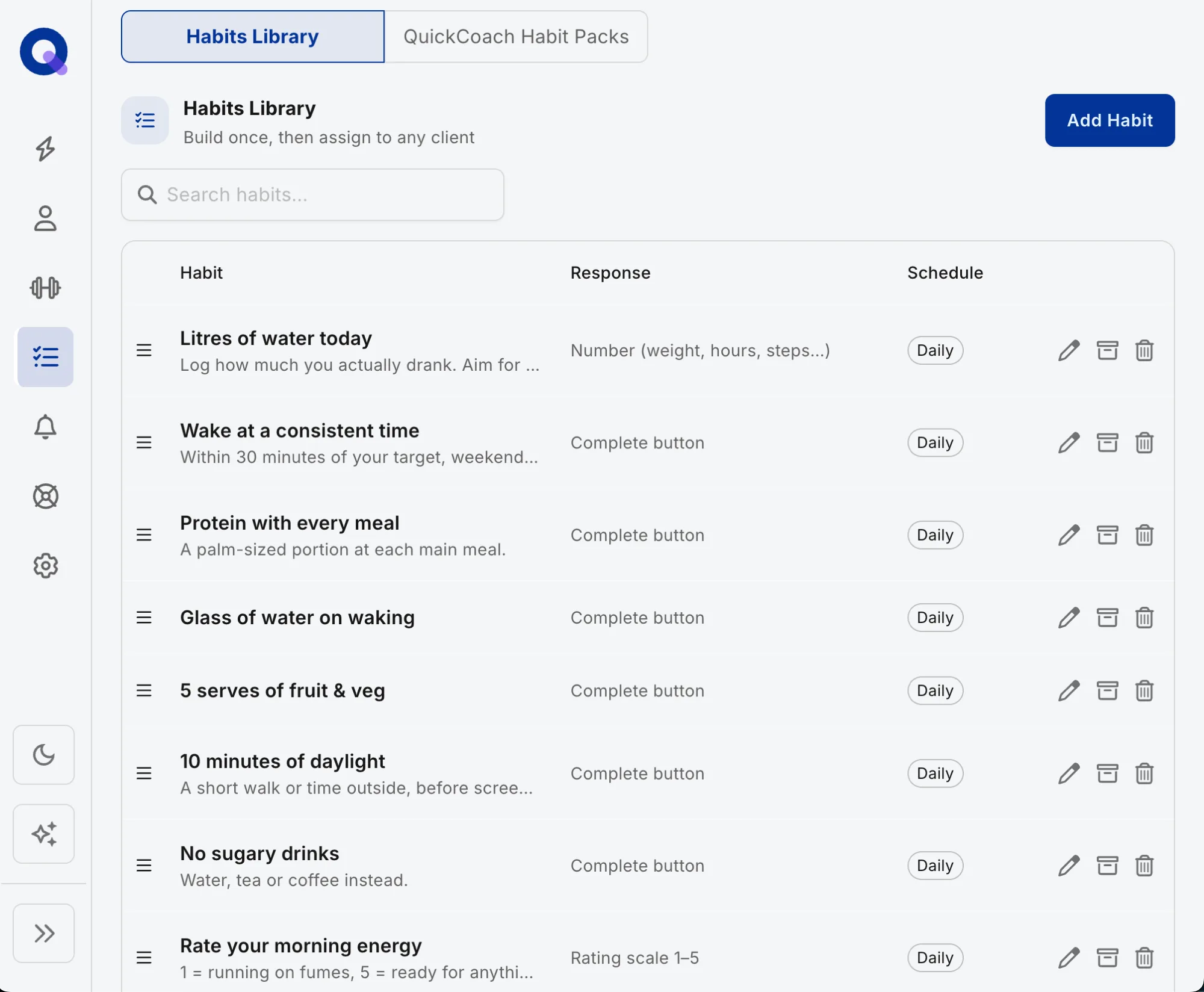1204x992 pixels.
Task: Delete the Protein with every meal habit
Action: tap(1144, 535)
